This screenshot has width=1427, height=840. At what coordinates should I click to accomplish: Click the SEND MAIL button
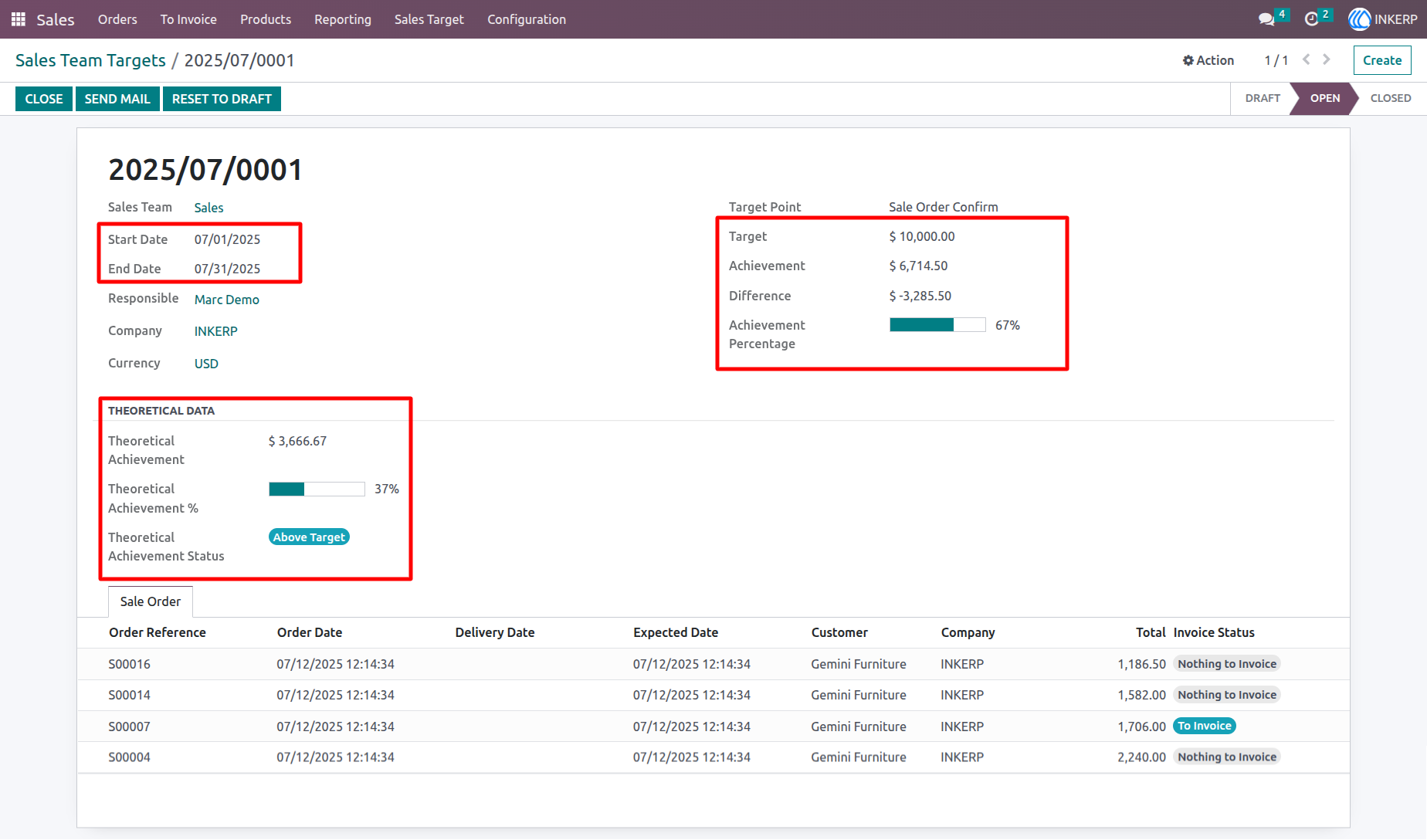tap(117, 99)
